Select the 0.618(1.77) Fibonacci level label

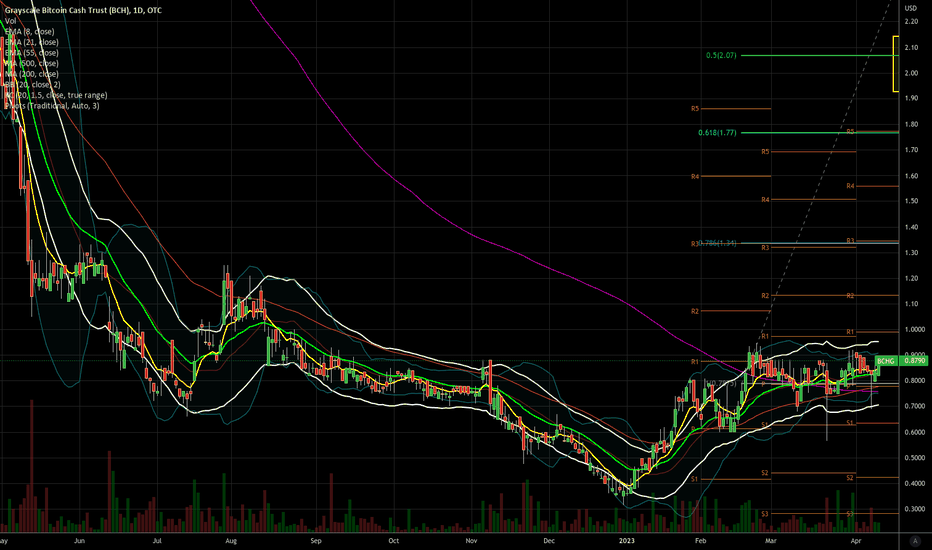point(717,133)
